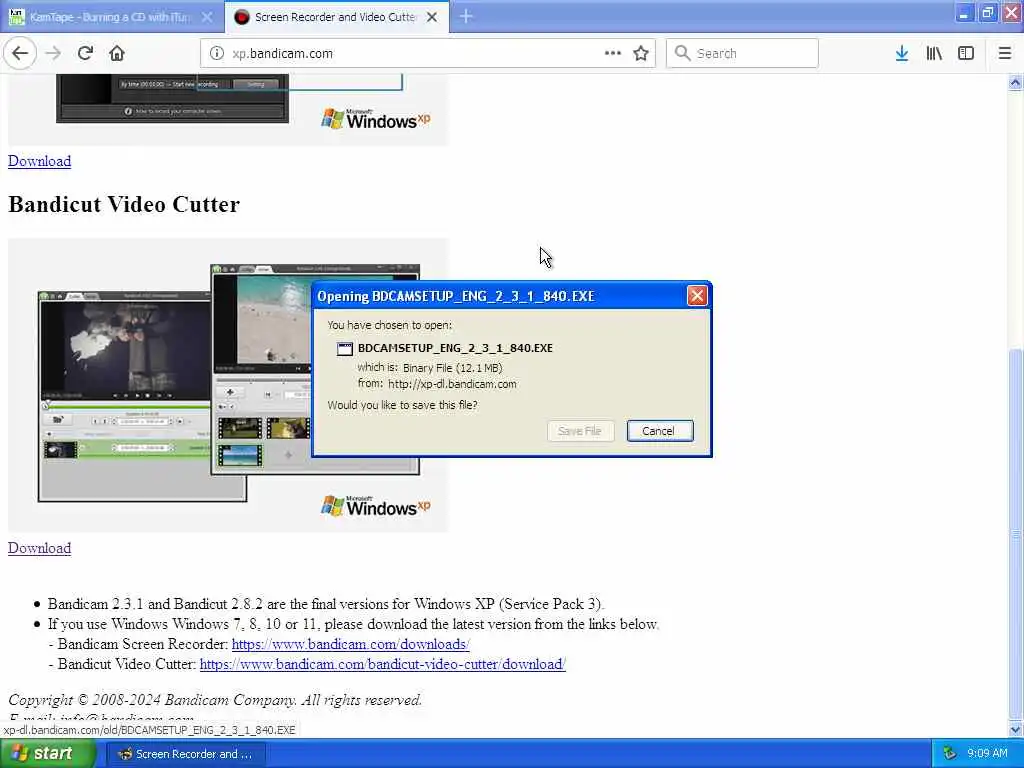Reload the current page
The image size is (1024, 768).
point(85,53)
